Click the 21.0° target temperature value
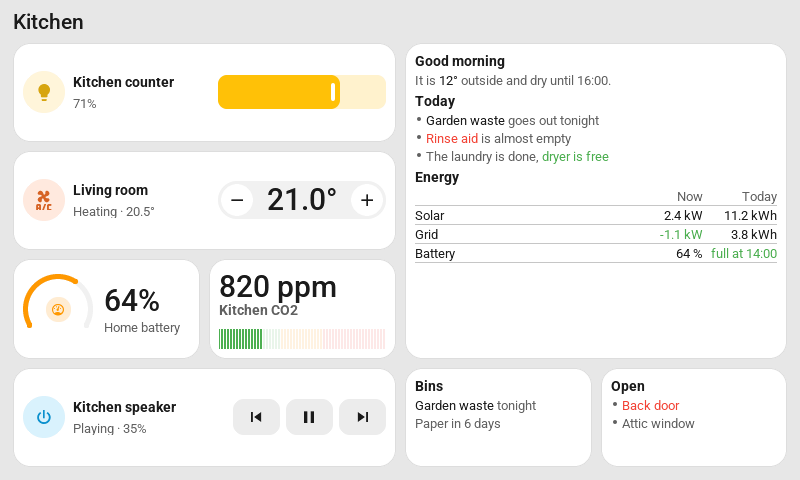800x480 pixels. pyautogui.click(x=302, y=199)
